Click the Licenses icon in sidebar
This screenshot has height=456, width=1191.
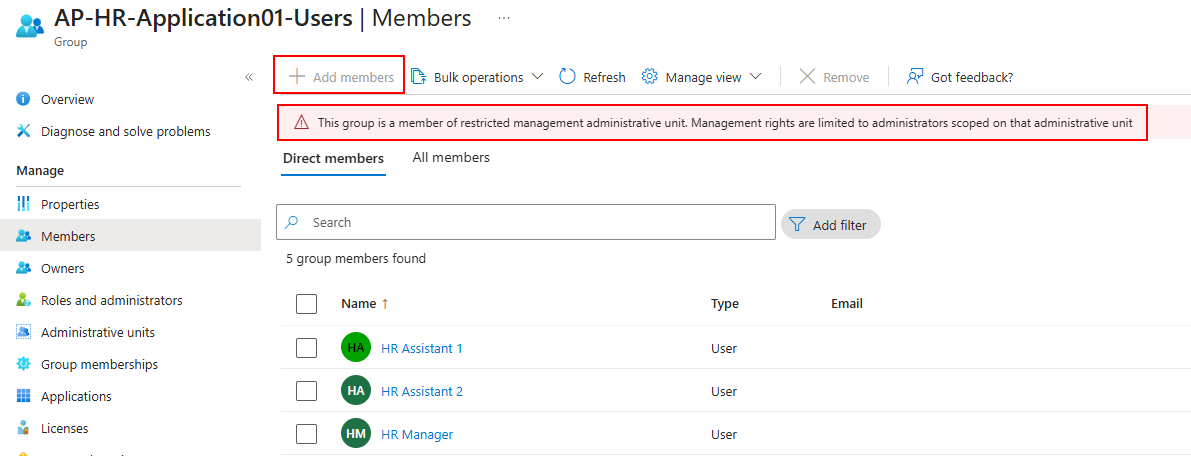(x=24, y=428)
